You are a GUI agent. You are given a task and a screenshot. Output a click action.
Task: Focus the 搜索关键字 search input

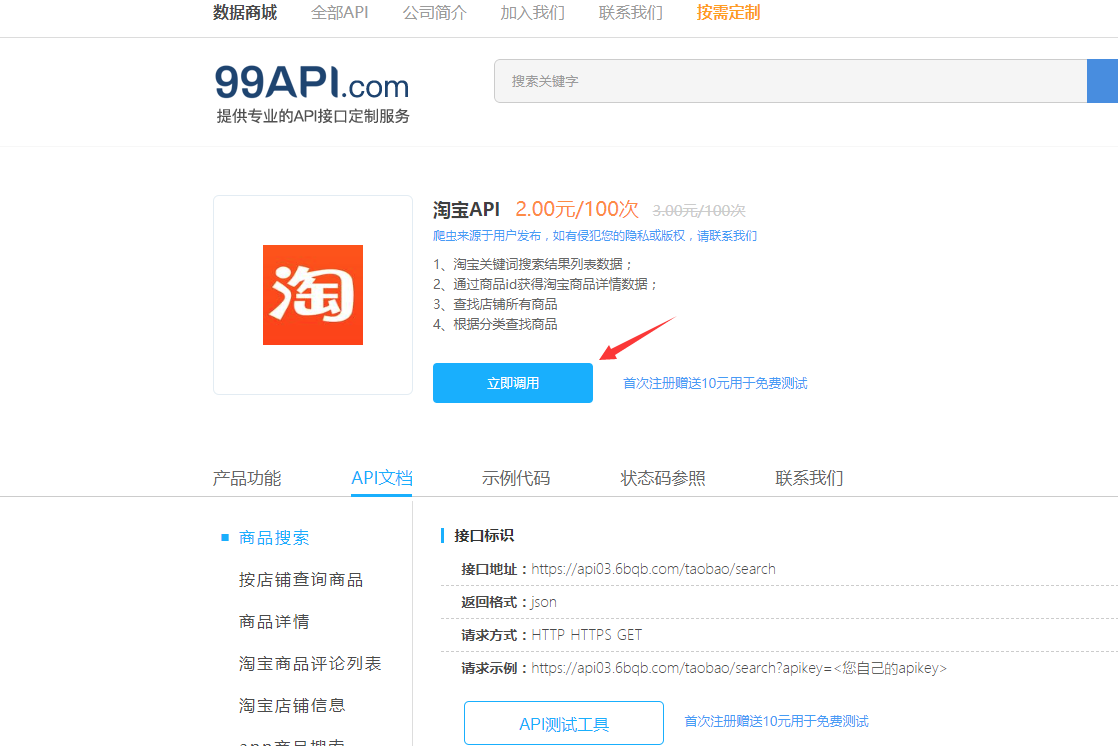[790, 81]
